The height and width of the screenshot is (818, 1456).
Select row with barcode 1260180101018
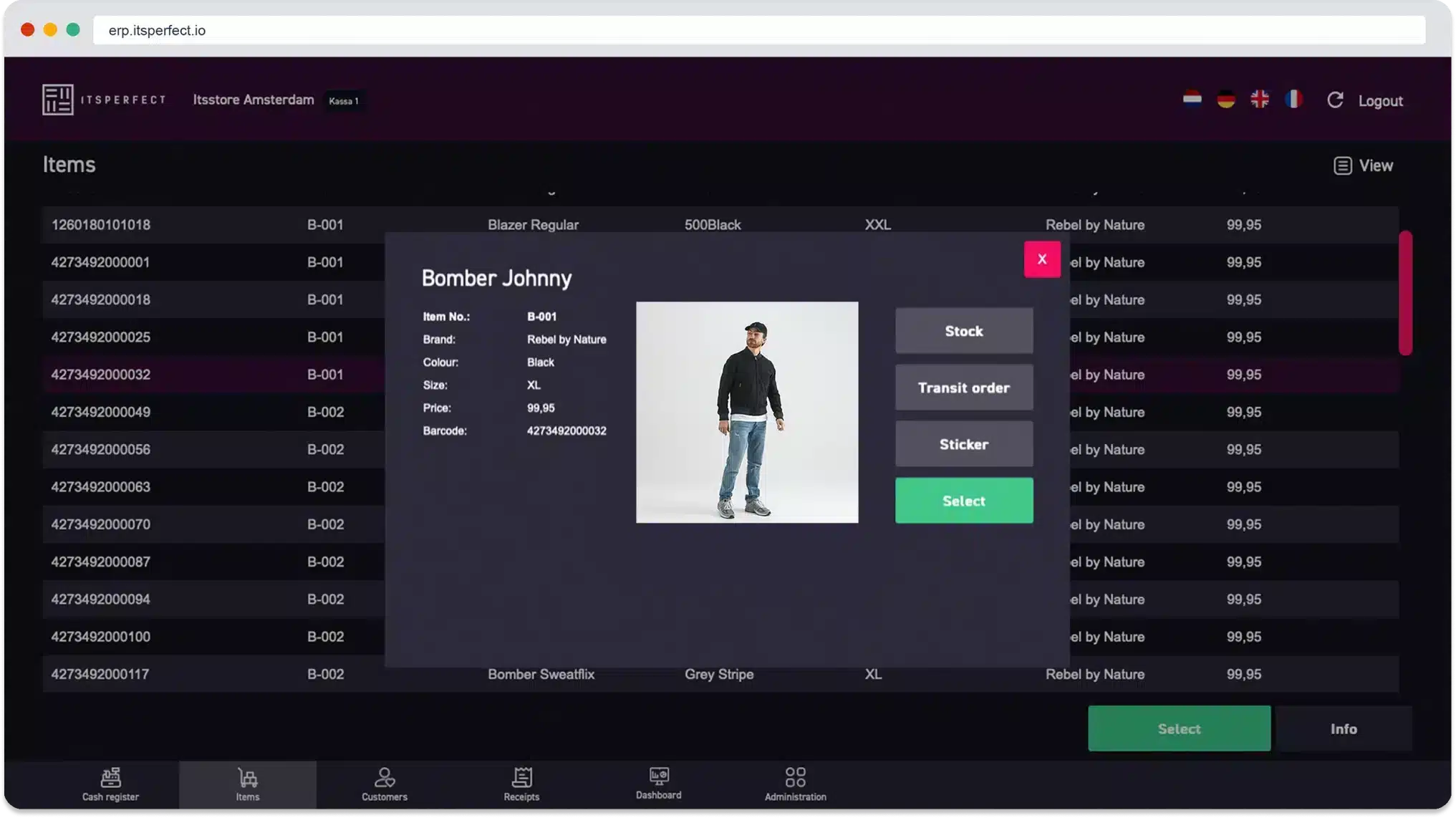(720, 225)
